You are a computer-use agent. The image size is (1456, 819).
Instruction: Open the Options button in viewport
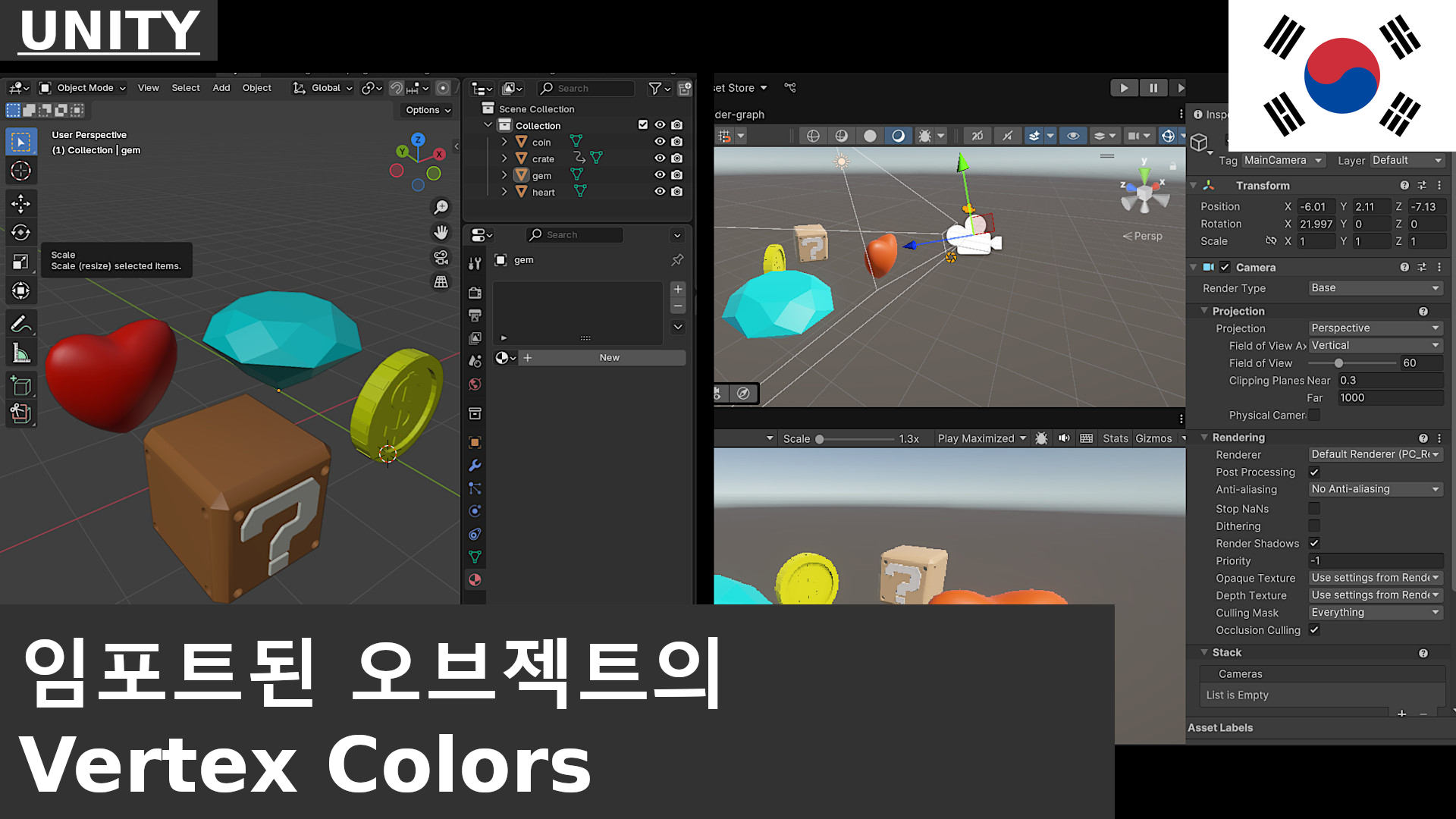pyautogui.click(x=428, y=110)
